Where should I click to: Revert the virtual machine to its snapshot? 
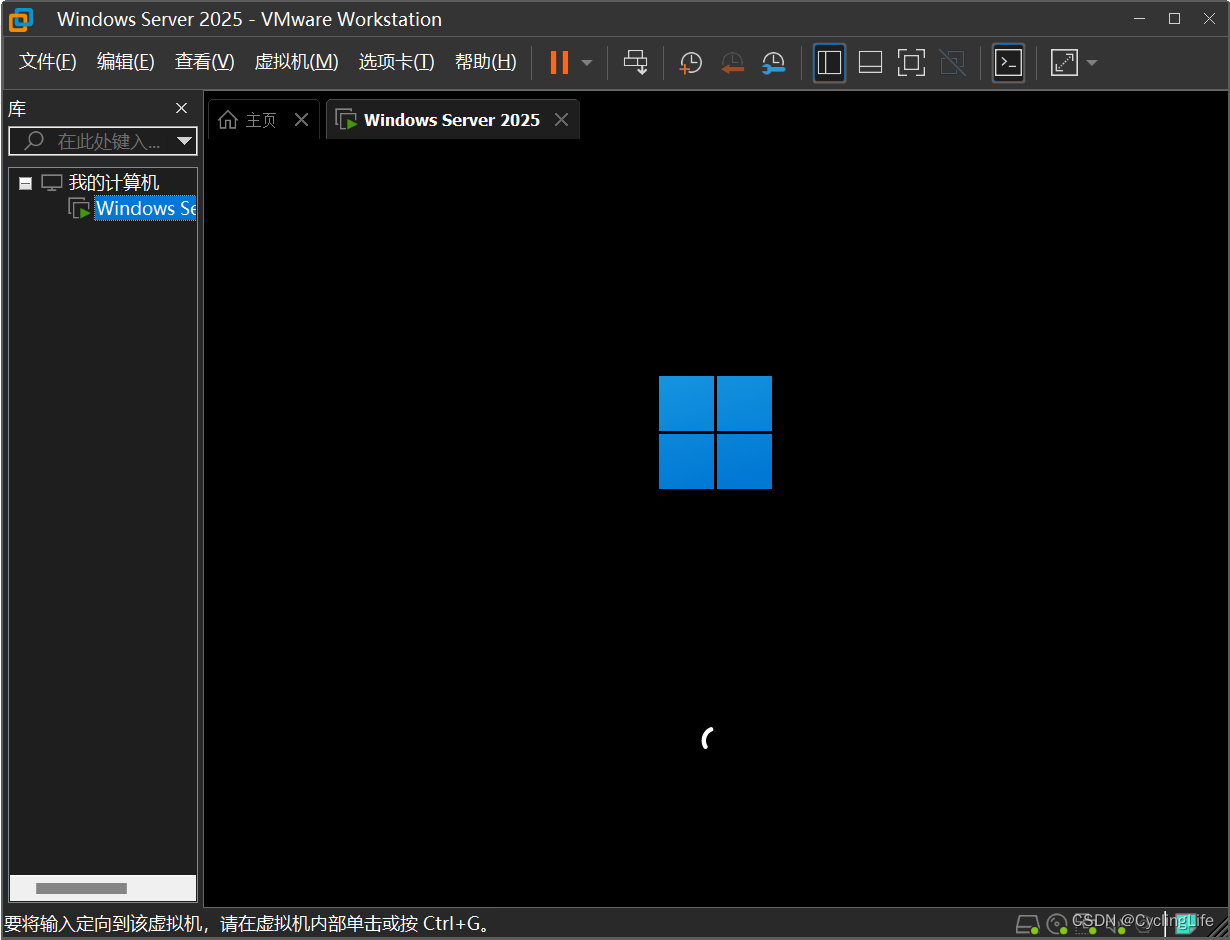point(732,63)
